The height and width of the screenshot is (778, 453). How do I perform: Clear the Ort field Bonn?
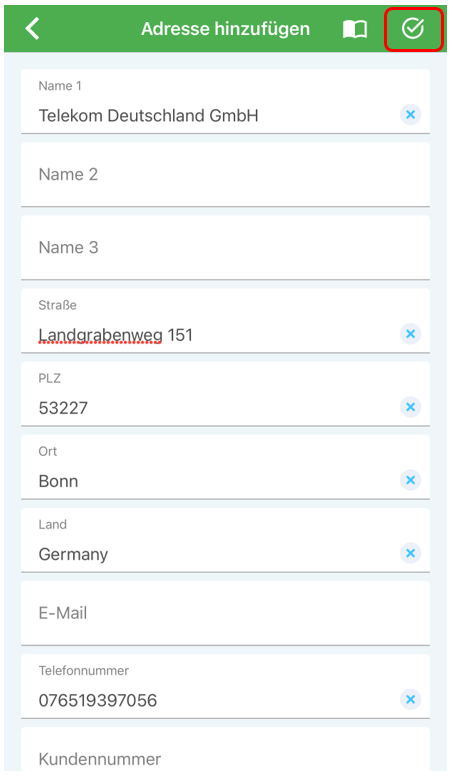pyautogui.click(x=410, y=480)
